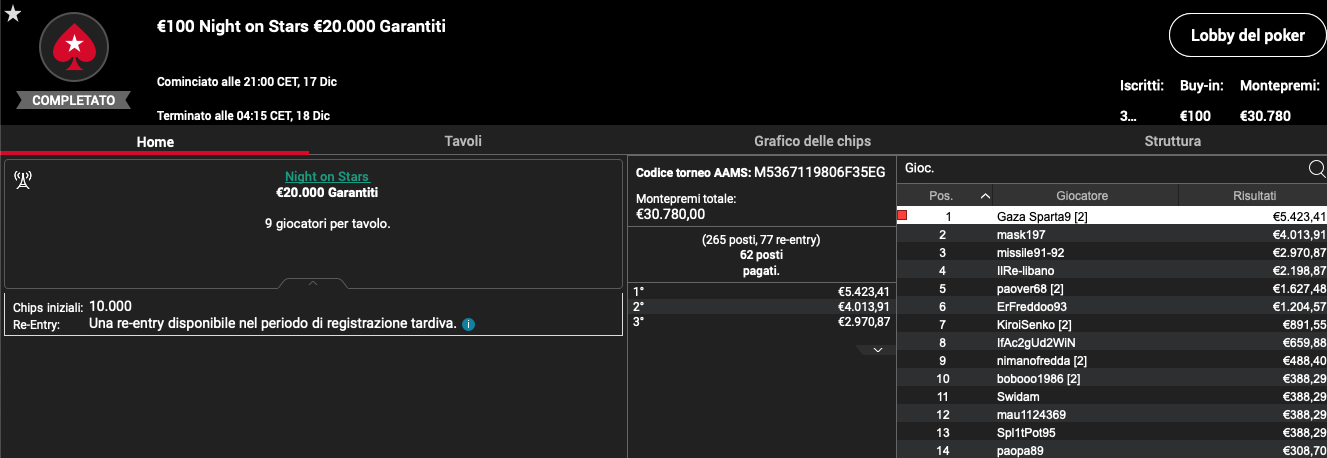Sort by Risultati column header
The height and width of the screenshot is (458, 1327).
(x=1253, y=195)
